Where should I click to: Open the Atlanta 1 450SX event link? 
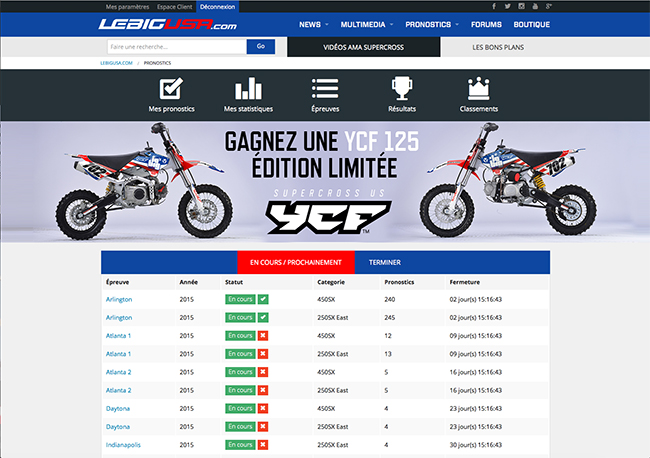(x=119, y=336)
